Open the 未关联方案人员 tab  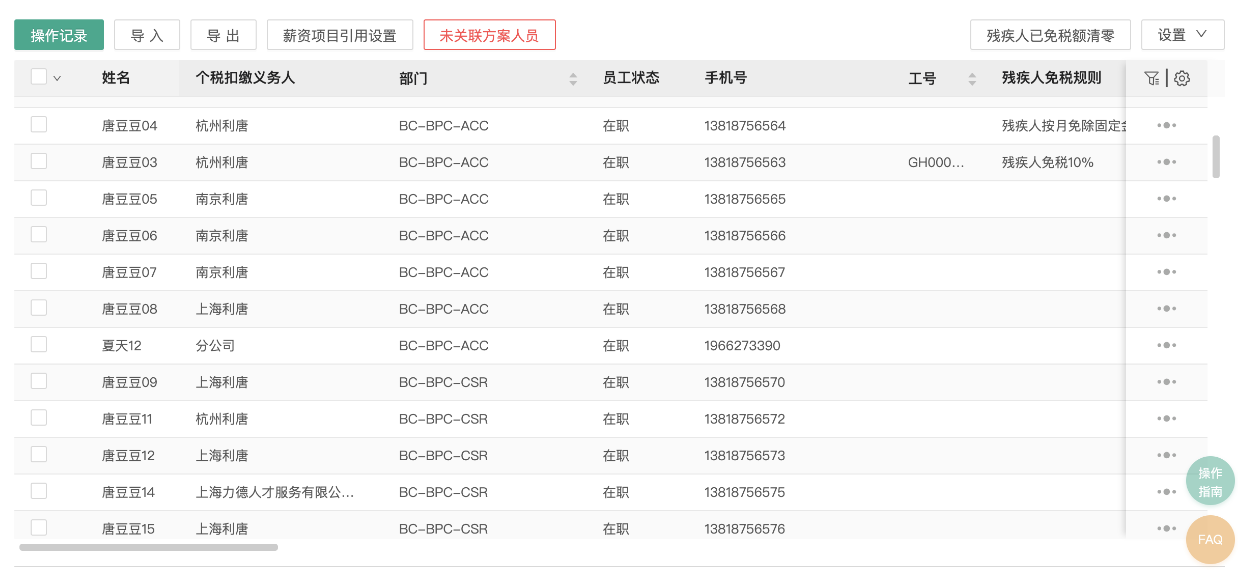pos(489,33)
